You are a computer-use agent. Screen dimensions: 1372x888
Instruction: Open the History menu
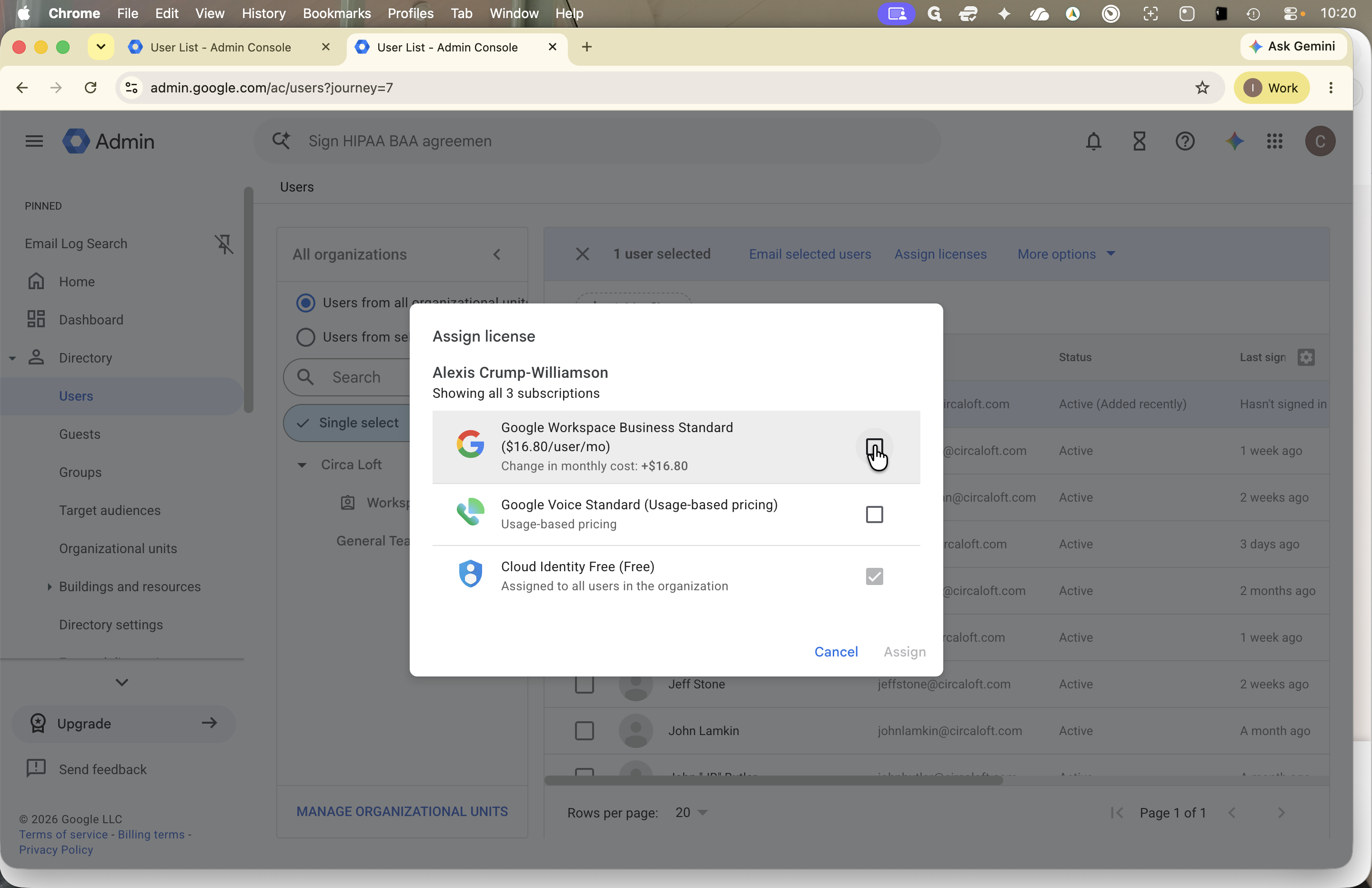(263, 13)
